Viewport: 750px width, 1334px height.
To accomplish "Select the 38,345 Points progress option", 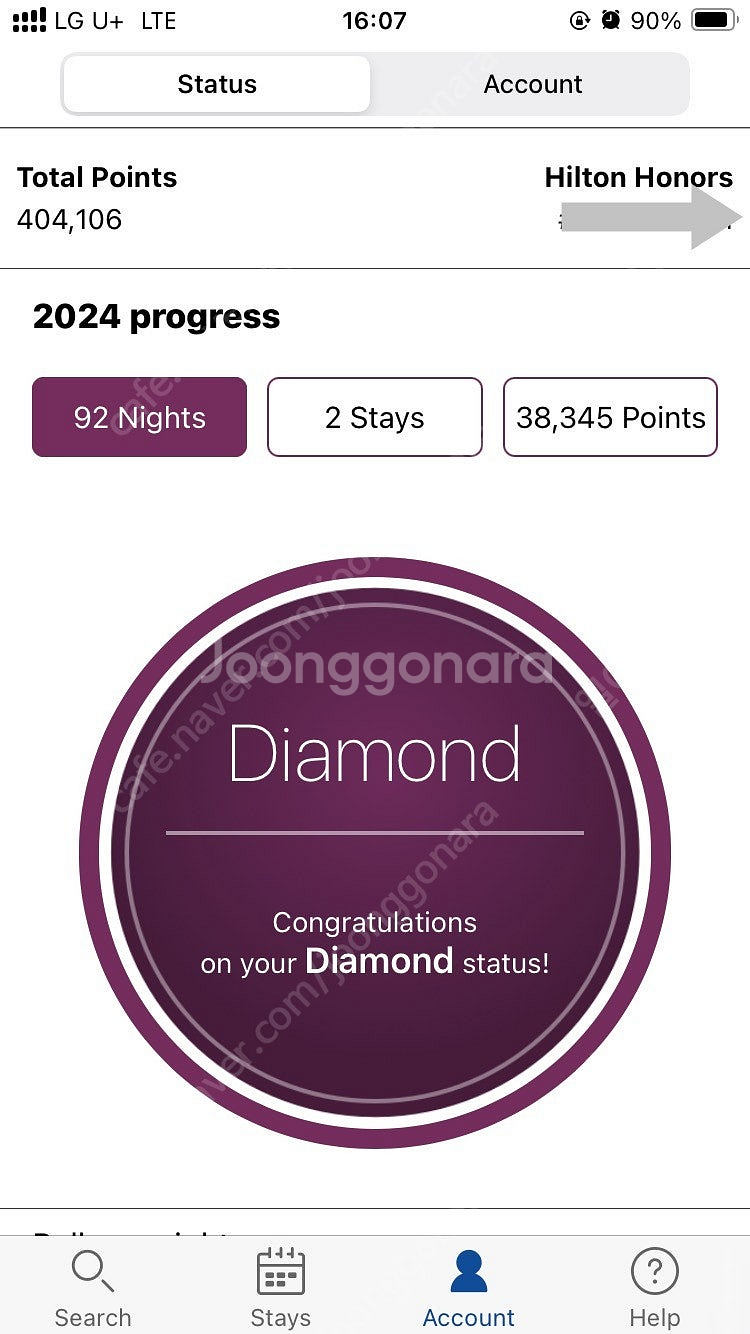I will point(610,417).
